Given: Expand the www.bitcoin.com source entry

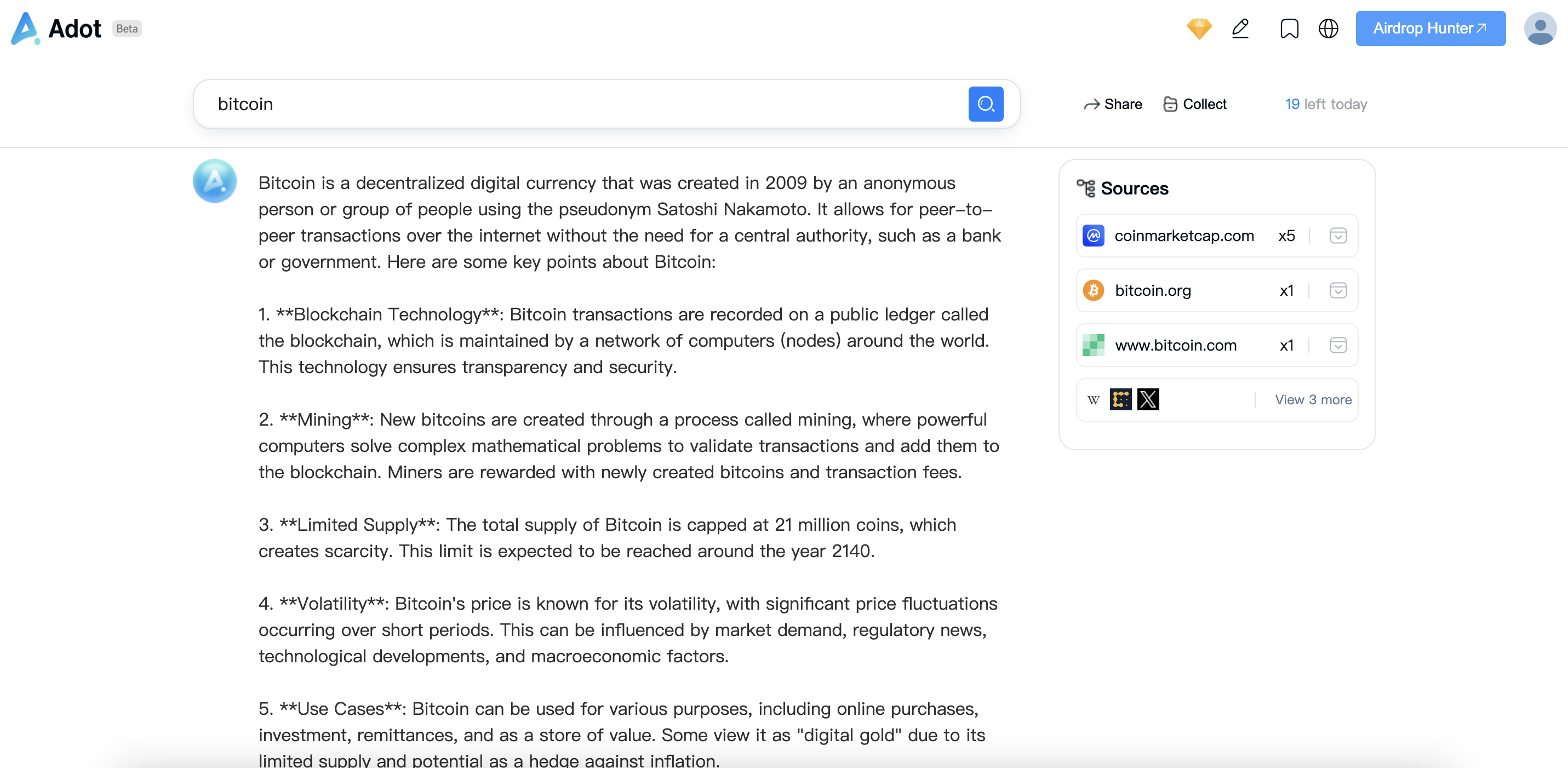Looking at the screenshot, I should [x=1338, y=345].
